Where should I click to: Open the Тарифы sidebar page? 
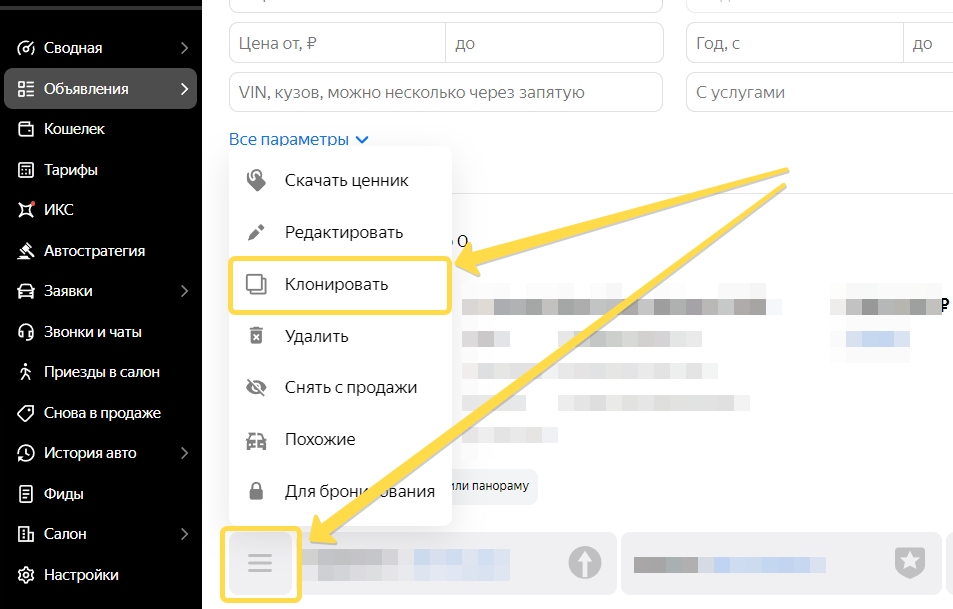(70, 170)
